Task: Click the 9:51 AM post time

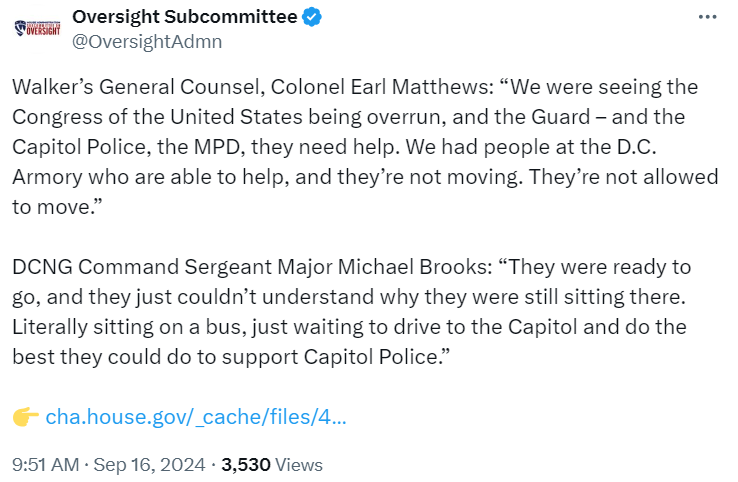Action: point(42,465)
